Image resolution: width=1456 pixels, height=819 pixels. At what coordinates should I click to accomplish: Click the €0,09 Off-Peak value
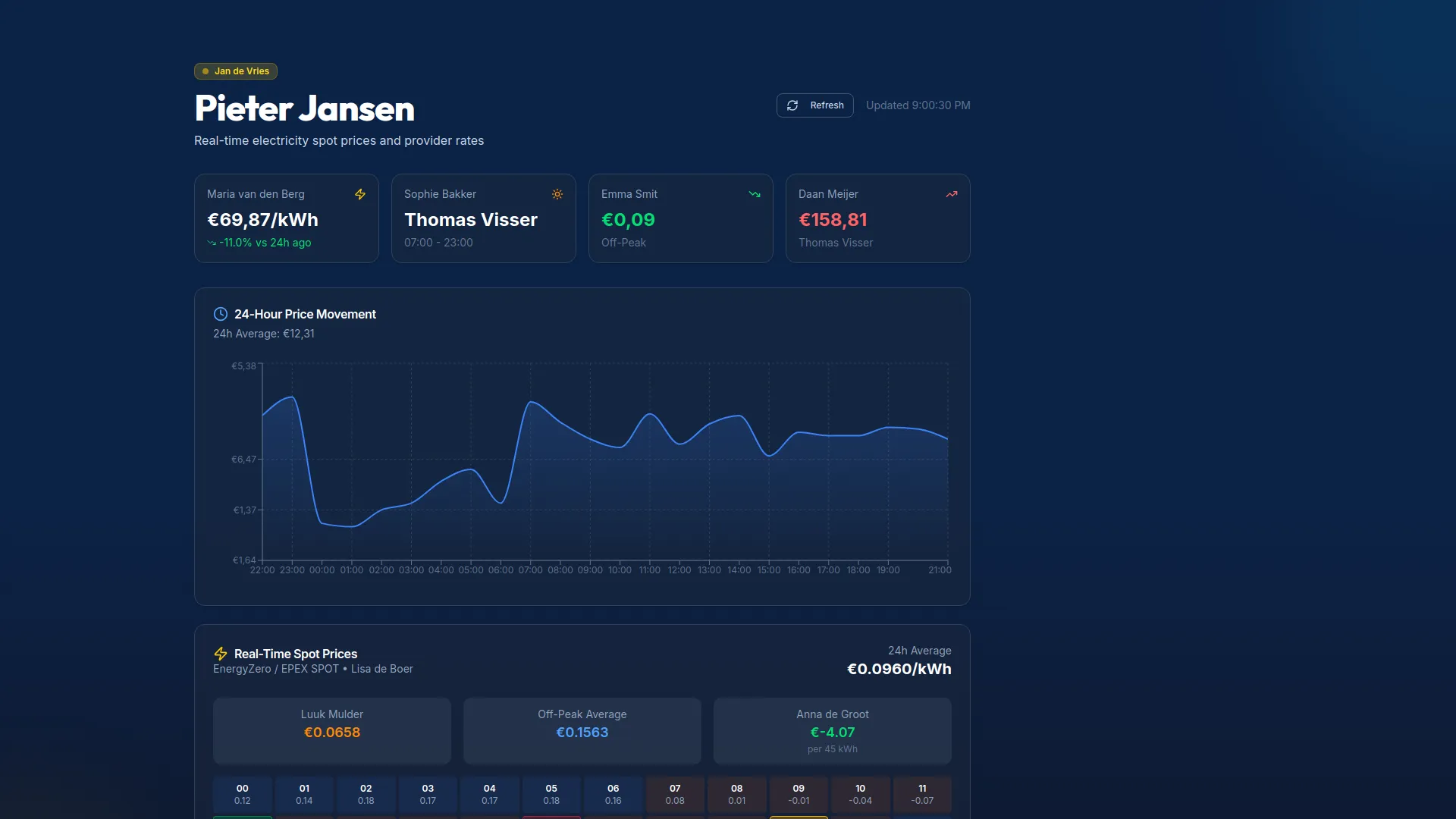pos(628,220)
